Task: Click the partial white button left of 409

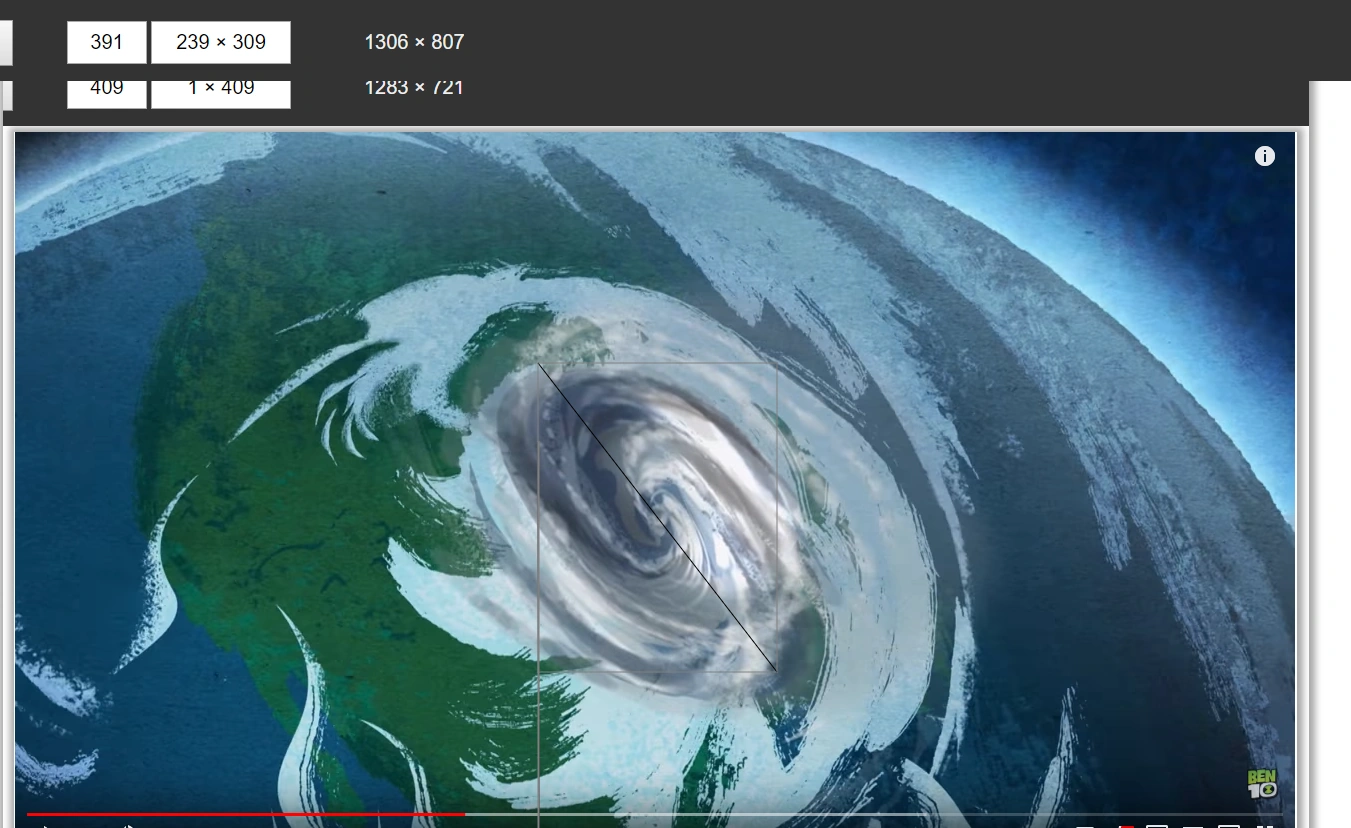Action: coord(5,94)
